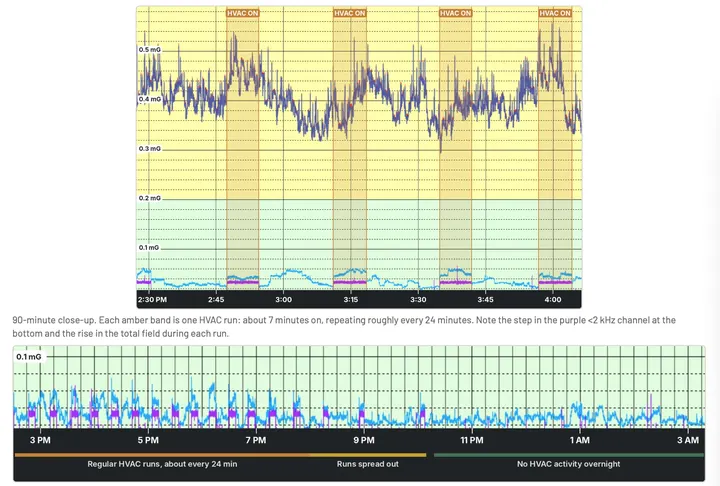Screen dimensions: 720x486
Task: Click the HVAC ON label near 2:45
Action: tap(242, 13)
